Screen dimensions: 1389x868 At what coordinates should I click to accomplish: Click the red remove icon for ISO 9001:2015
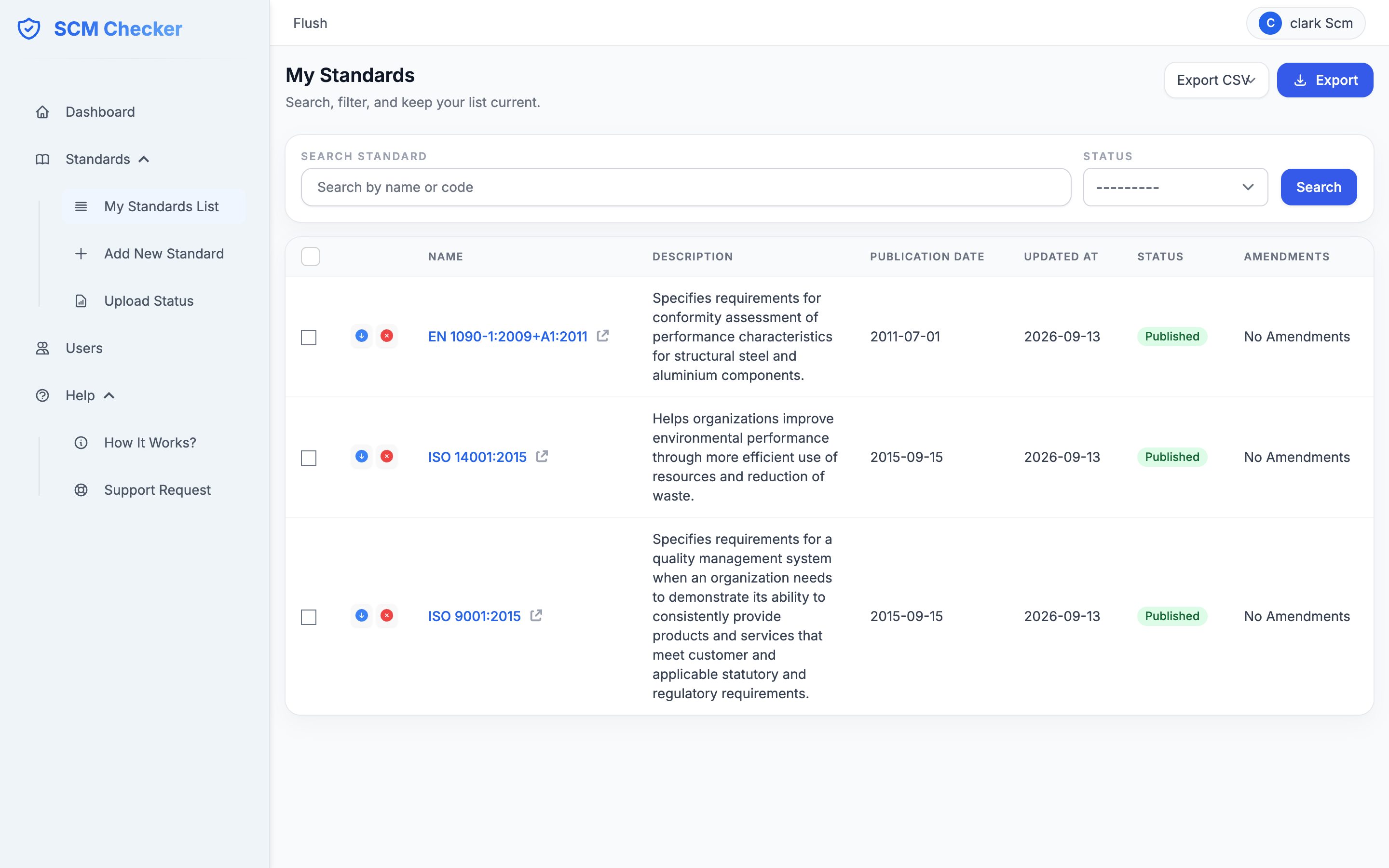pyautogui.click(x=387, y=615)
